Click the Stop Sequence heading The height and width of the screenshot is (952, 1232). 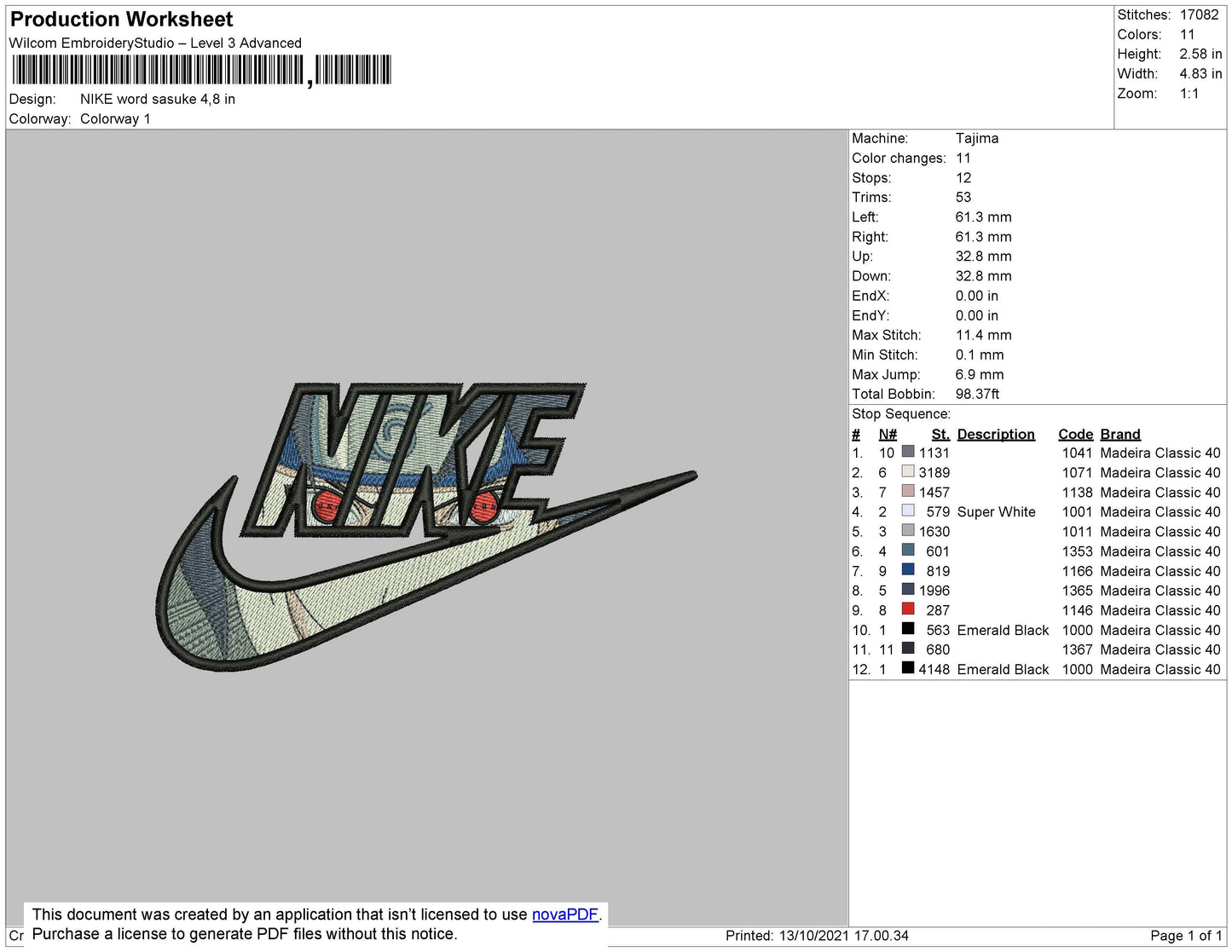(x=901, y=413)
